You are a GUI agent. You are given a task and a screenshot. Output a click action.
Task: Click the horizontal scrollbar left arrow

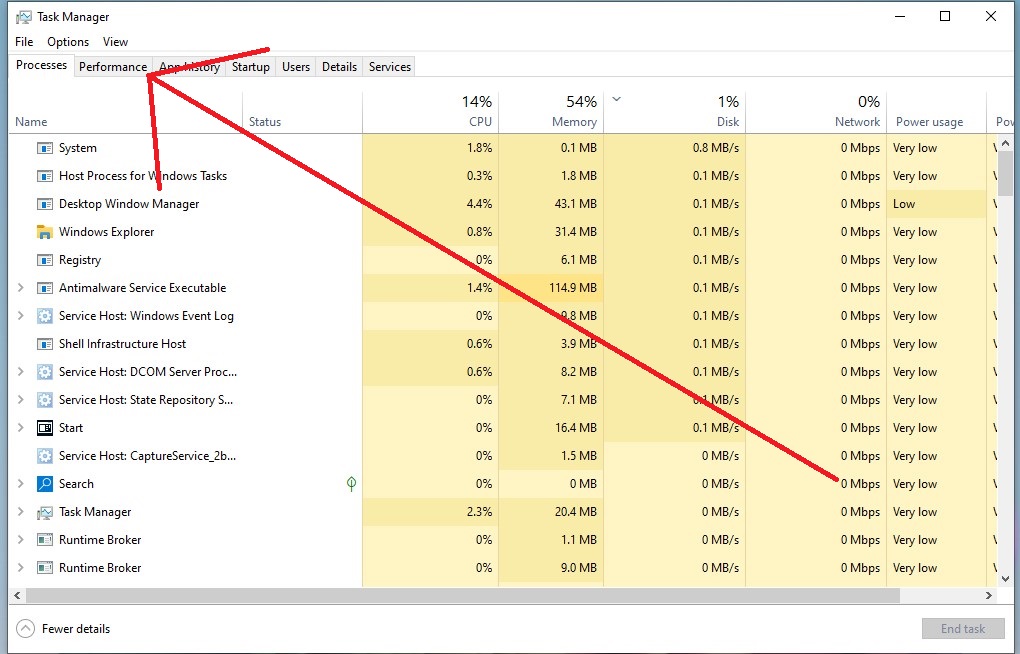17,595
